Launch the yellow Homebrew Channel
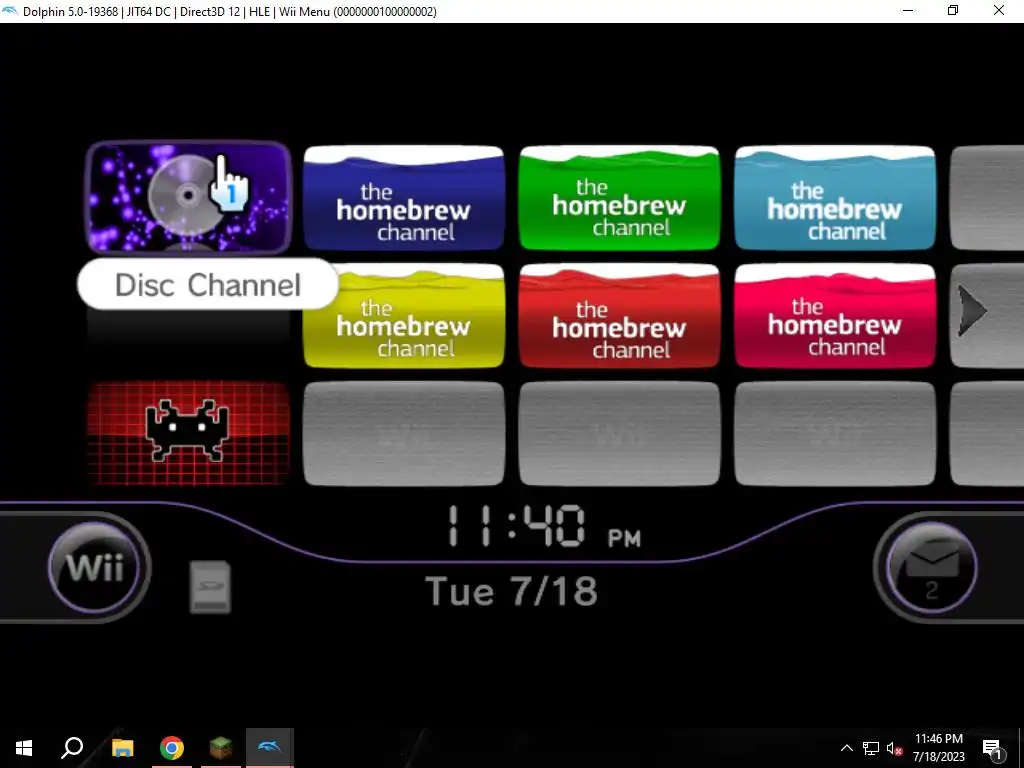 click(404, 316)
